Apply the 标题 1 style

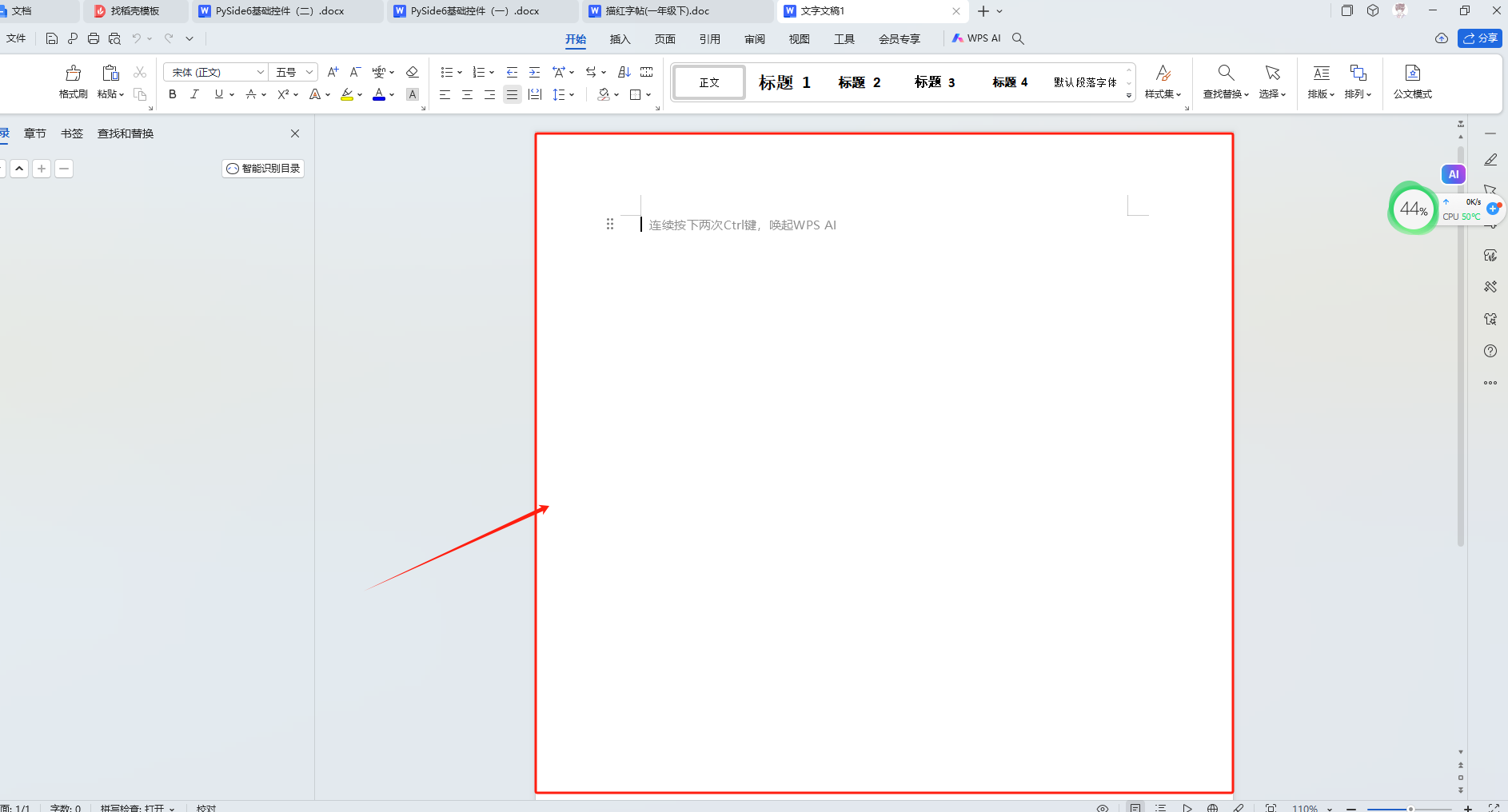click(784, 82)
